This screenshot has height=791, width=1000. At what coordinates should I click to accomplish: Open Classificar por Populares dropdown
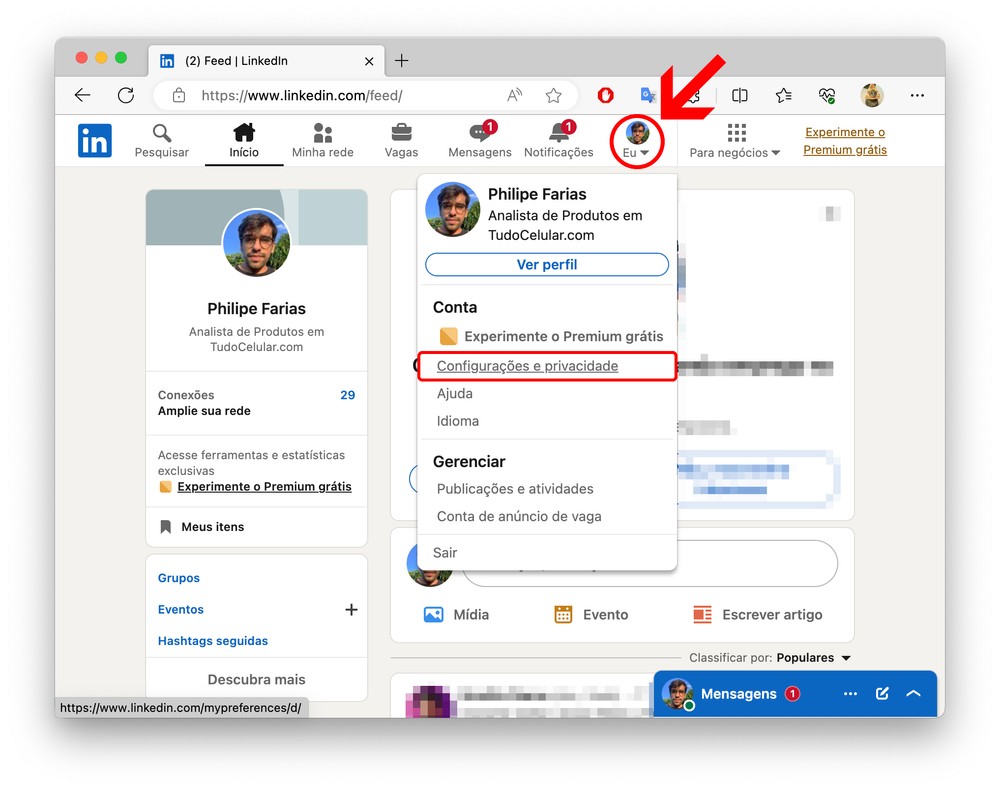[814, 658]
